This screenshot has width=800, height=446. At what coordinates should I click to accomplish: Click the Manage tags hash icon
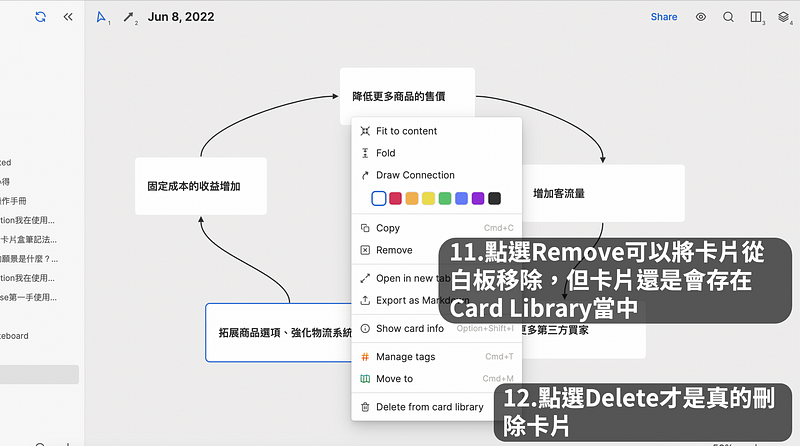[x=365, y=357]
